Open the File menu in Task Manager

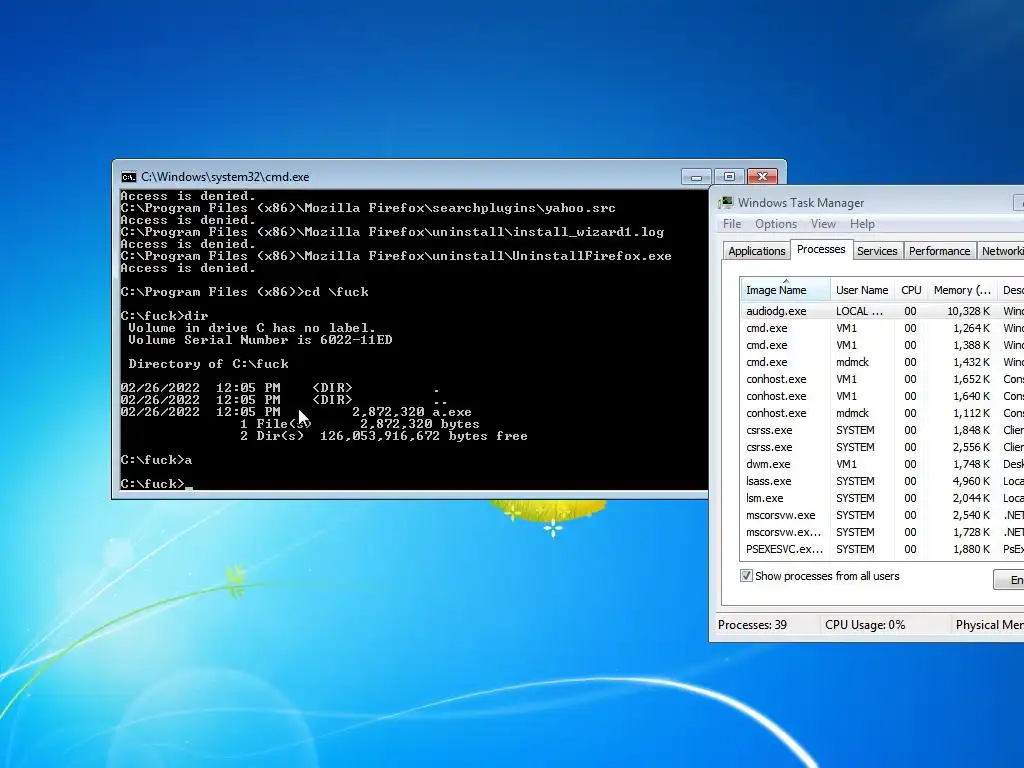[x=731, y=224]
